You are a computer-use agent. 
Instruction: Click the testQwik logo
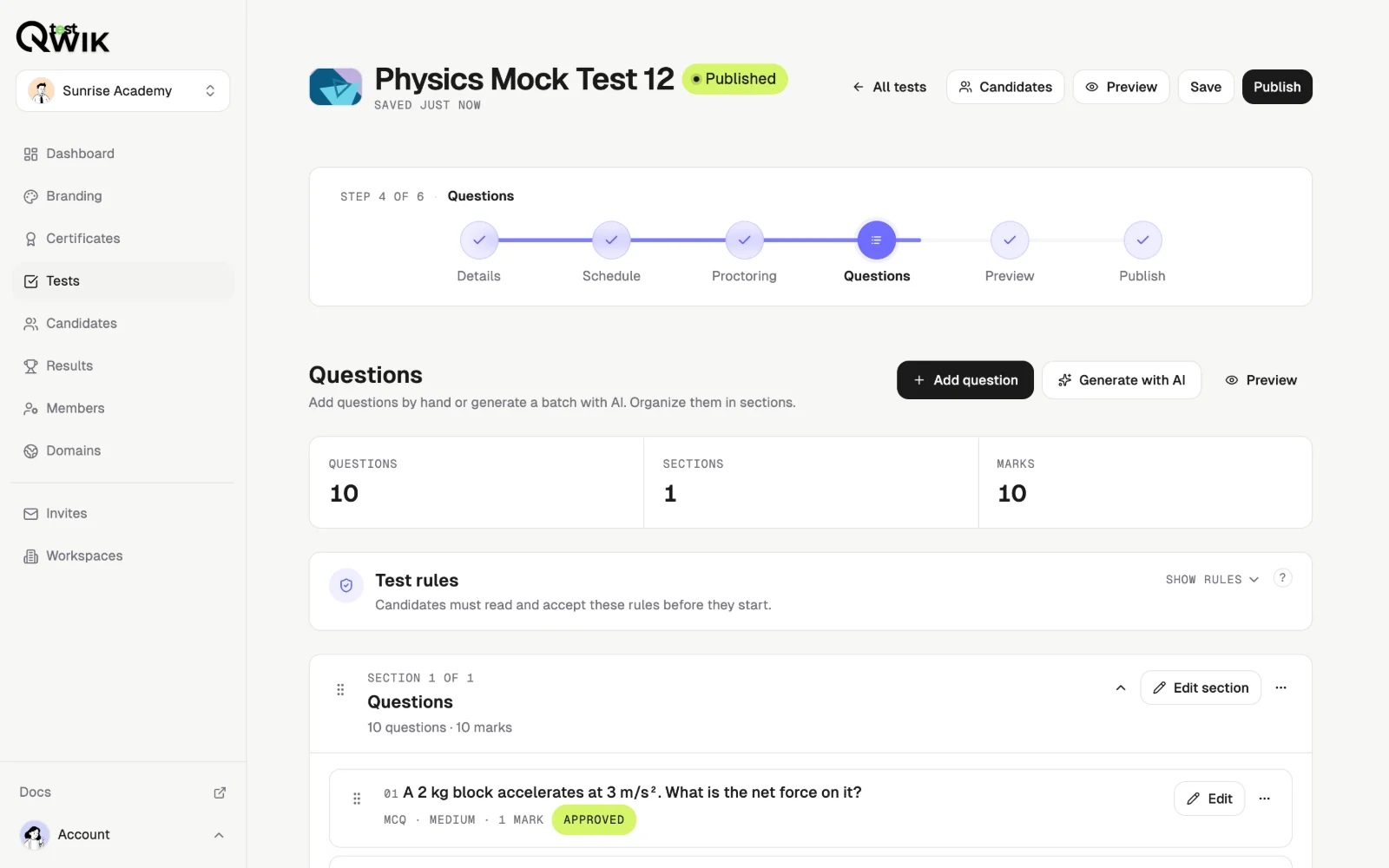63,37
